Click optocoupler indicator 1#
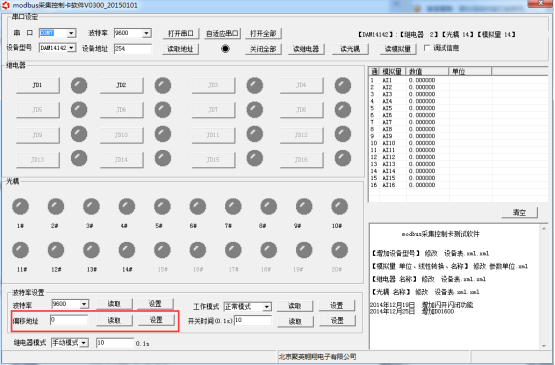 (x=21, y=206)
